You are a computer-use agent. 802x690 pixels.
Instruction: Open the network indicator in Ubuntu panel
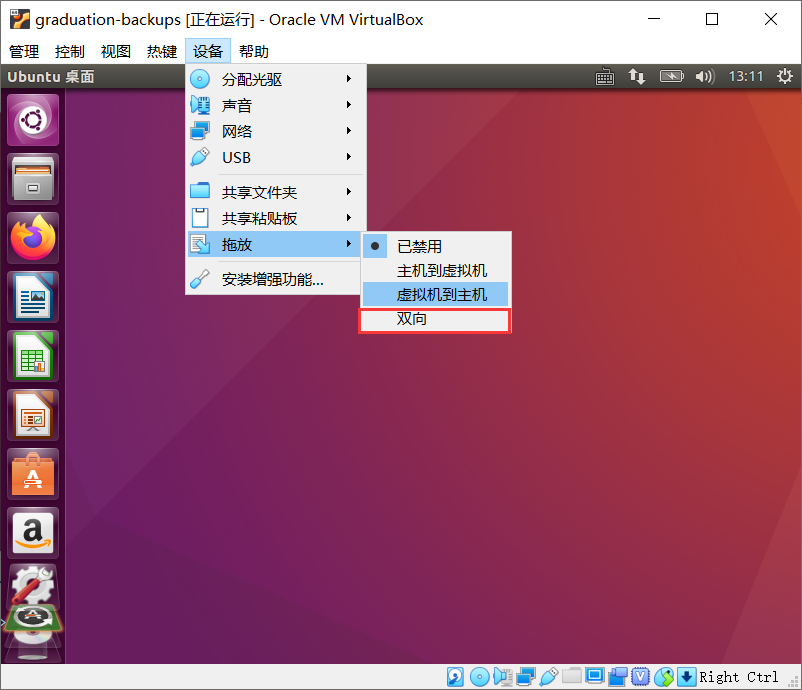pos(637,77)
